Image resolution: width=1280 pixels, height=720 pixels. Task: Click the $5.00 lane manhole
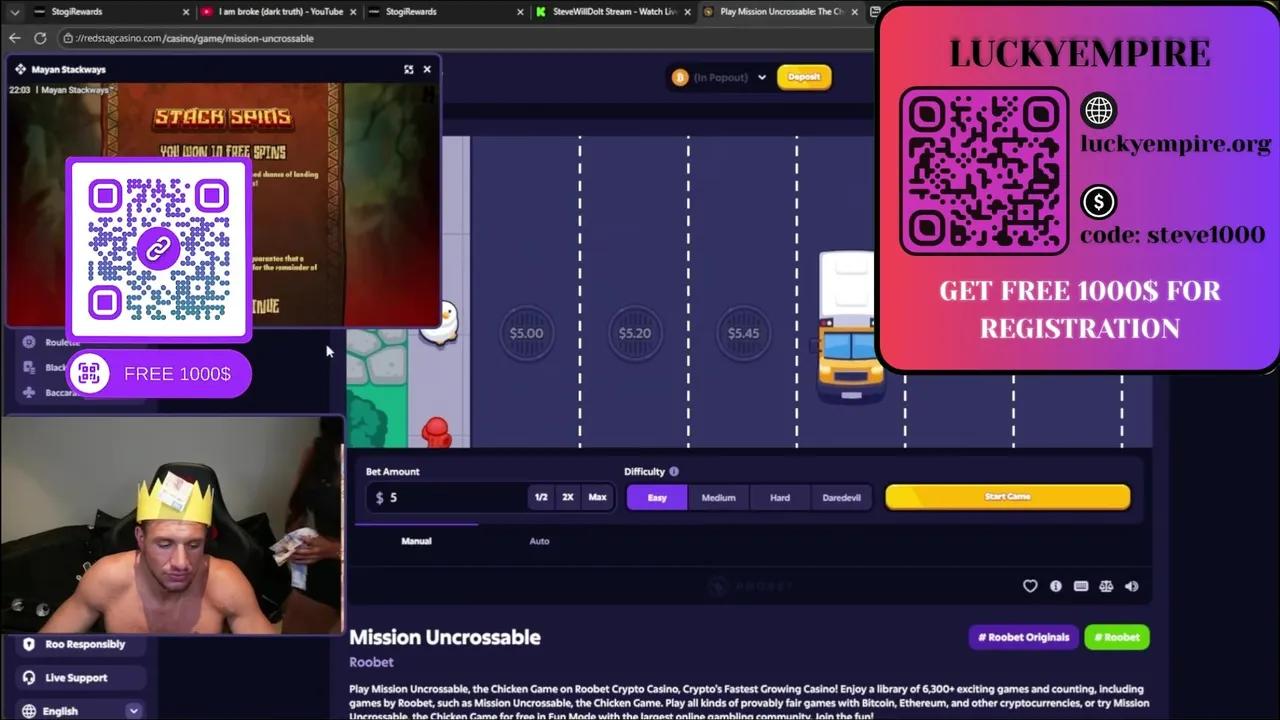(x=526, y=333)
